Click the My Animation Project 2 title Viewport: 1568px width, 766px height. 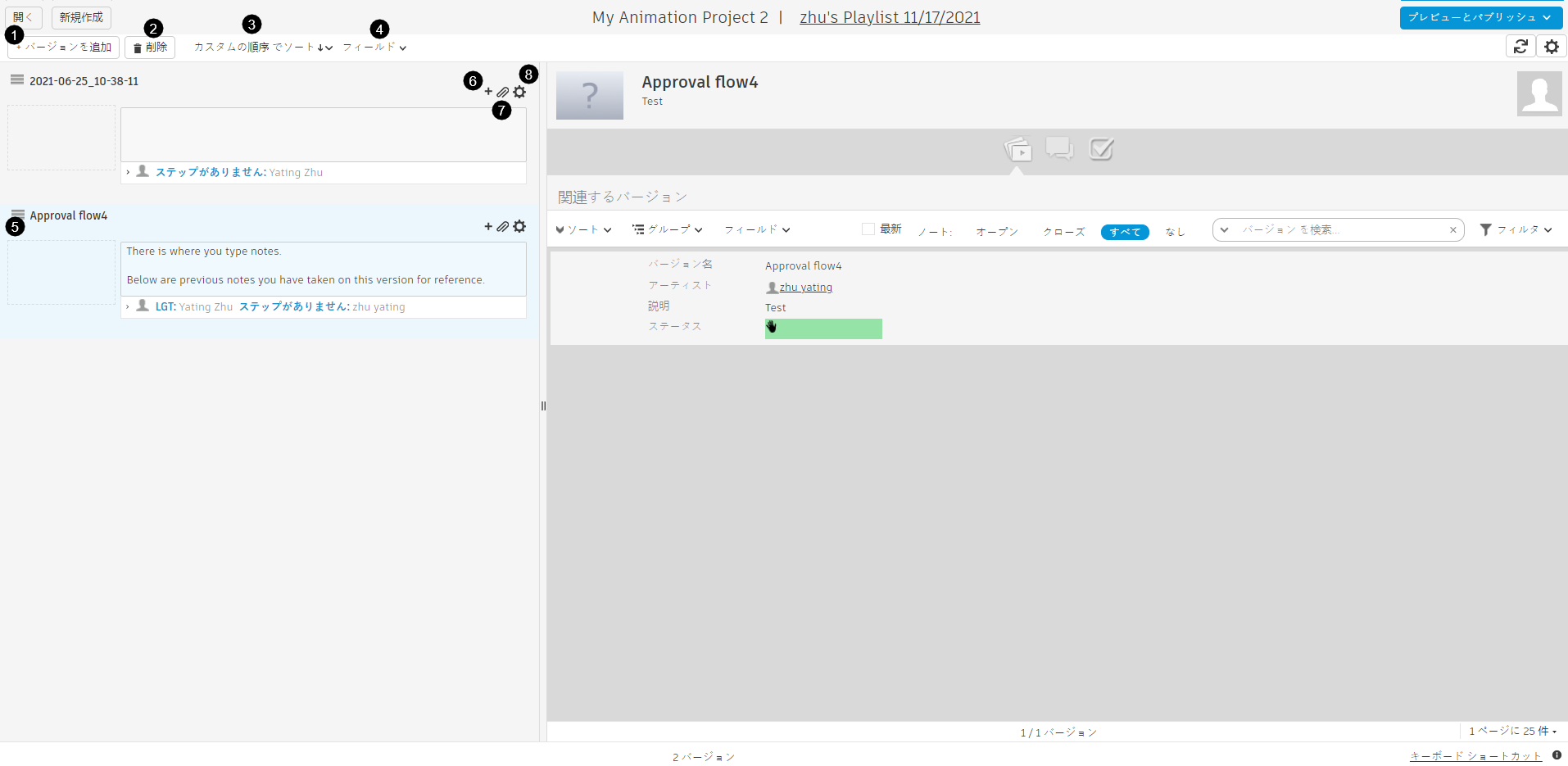coord(680,17)
